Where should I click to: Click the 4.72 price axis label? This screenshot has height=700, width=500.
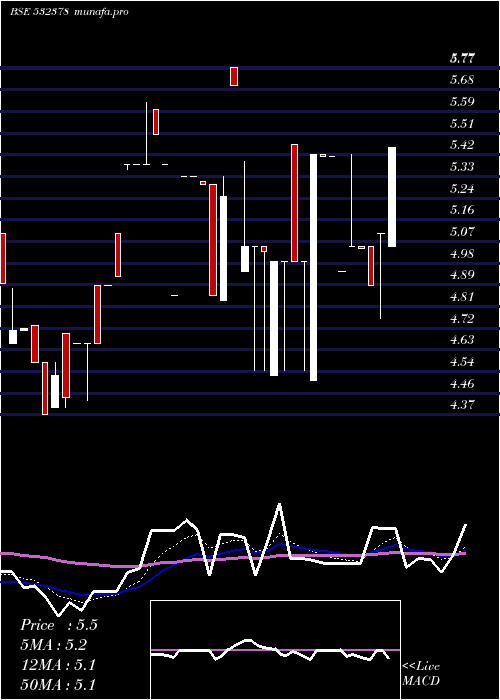462,318
